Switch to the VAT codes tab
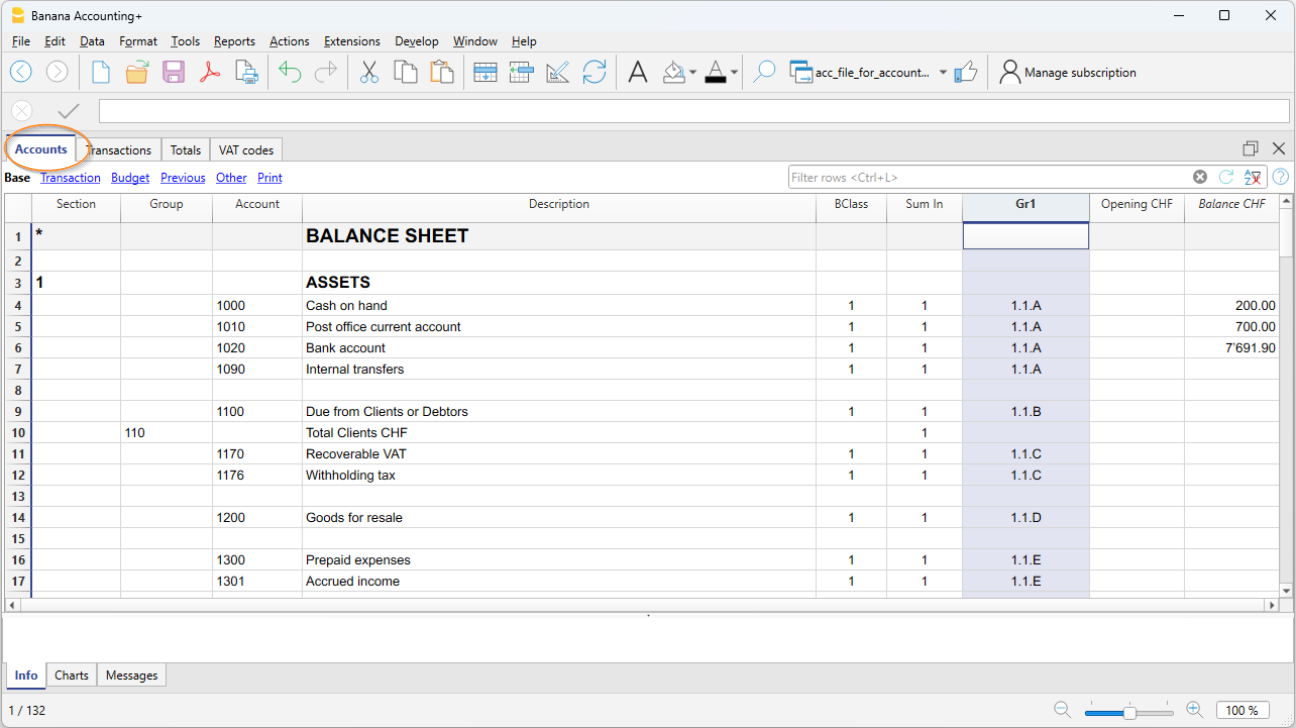 [246, 150]
